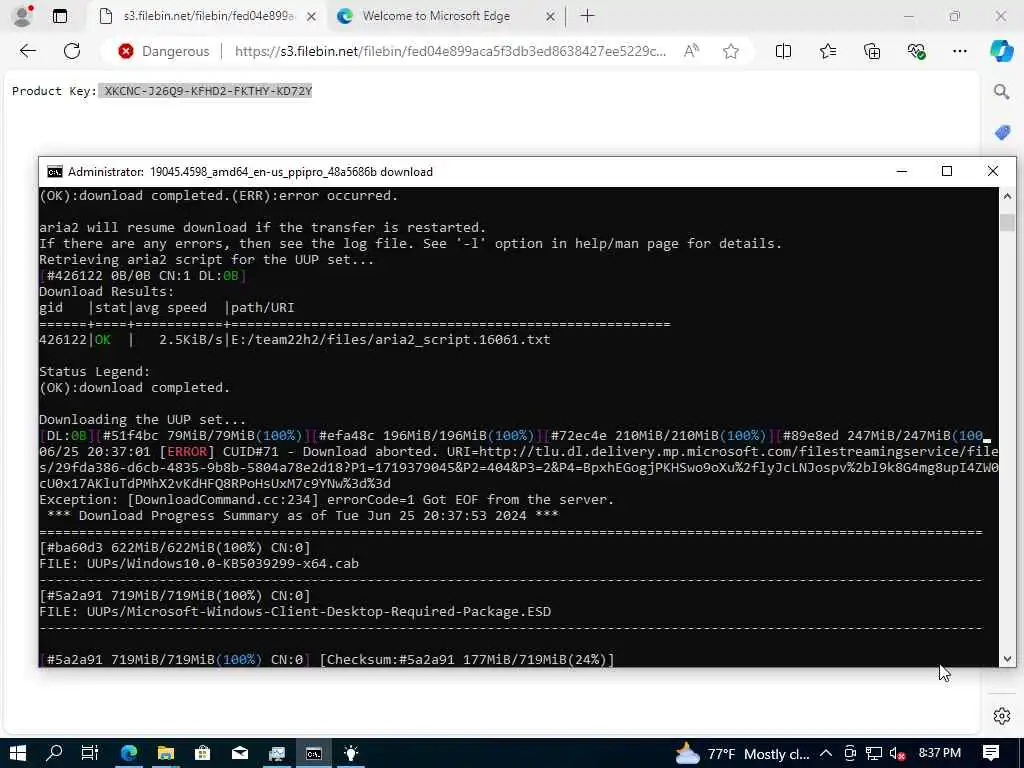This screenshot has height=768, width=1024.
Task: Open Collections panel
Action: point(872,51)
